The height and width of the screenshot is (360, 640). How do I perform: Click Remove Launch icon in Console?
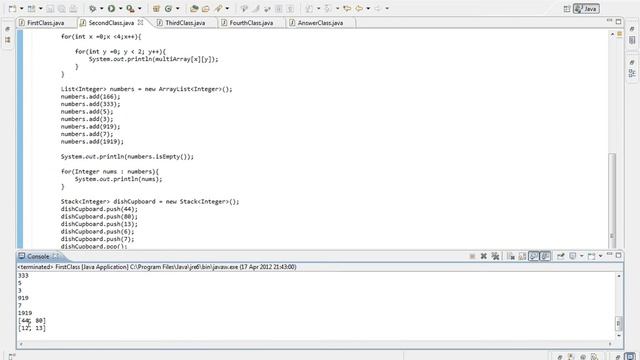click(484, 256)
